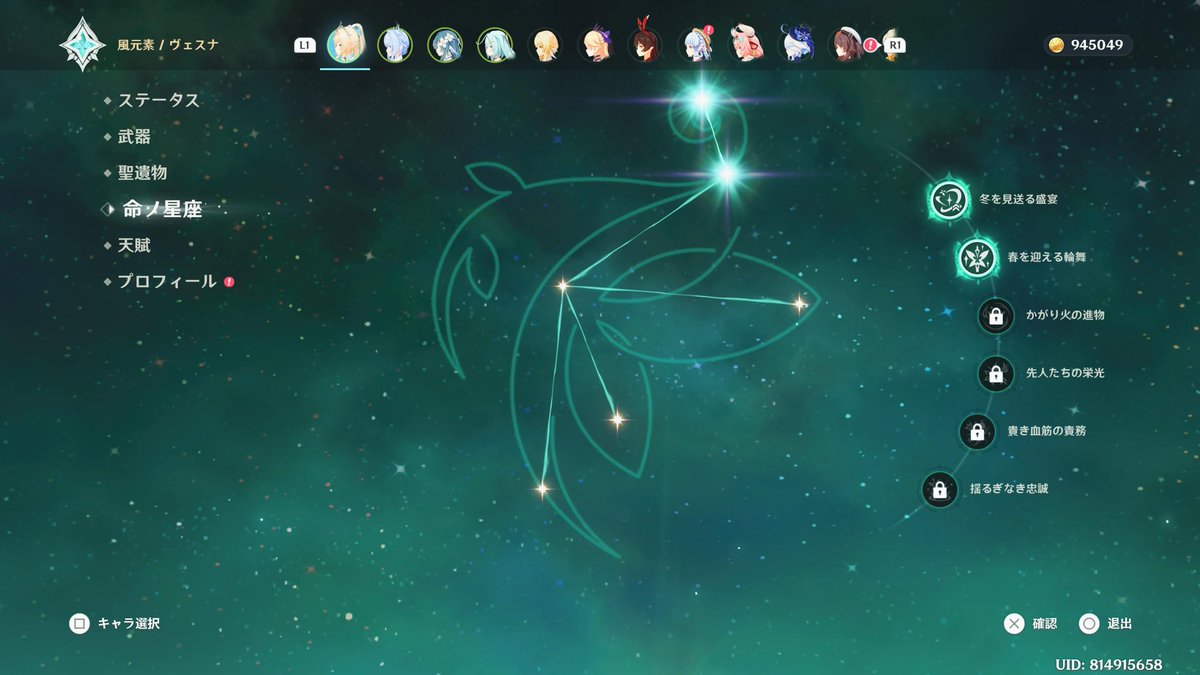The width and height of the screenshot is (1200, 675).
Task: Click the キャラ選択 button
Action: [x=114, y=624]
